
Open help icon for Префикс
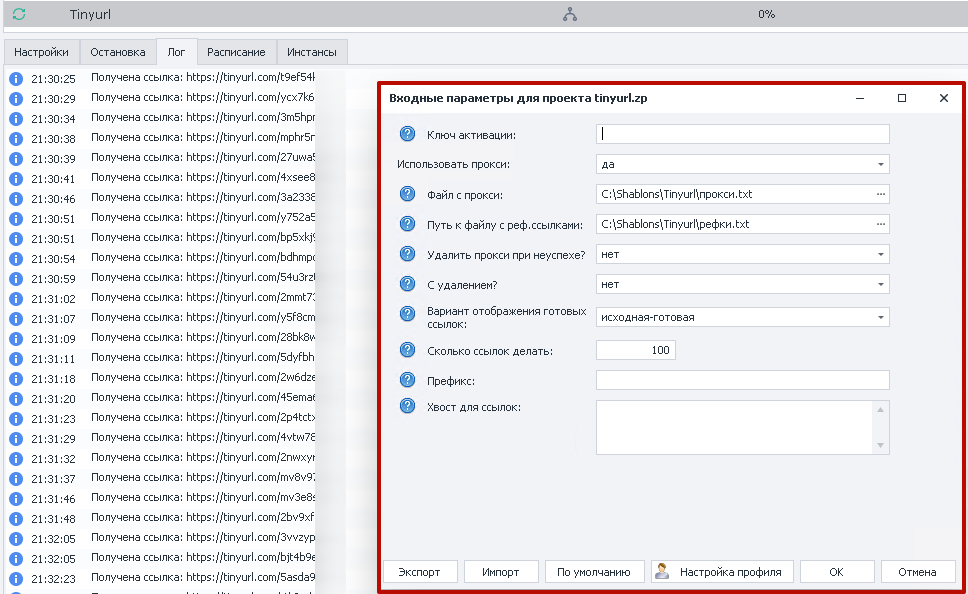[x=407, y=380]
